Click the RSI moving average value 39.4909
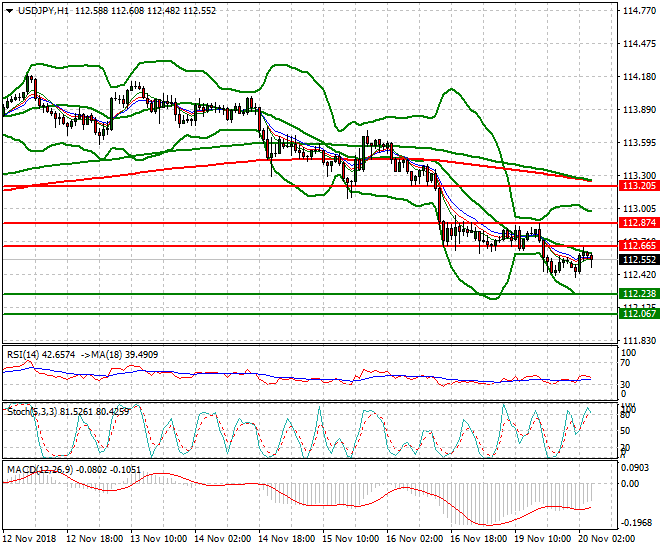 [141, 355]
